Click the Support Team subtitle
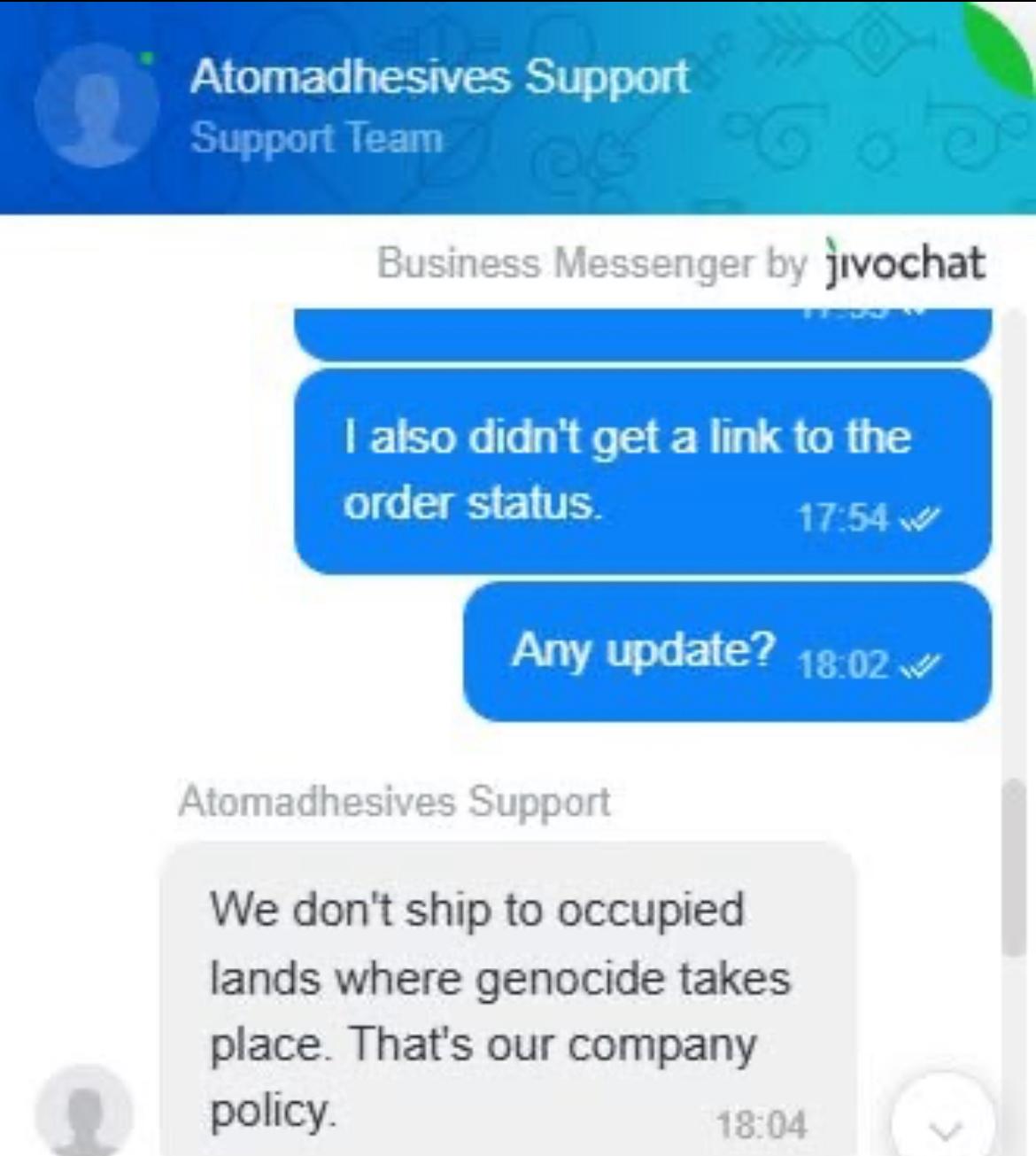The image size is (1036, 1156). click(x=316, y=138)
